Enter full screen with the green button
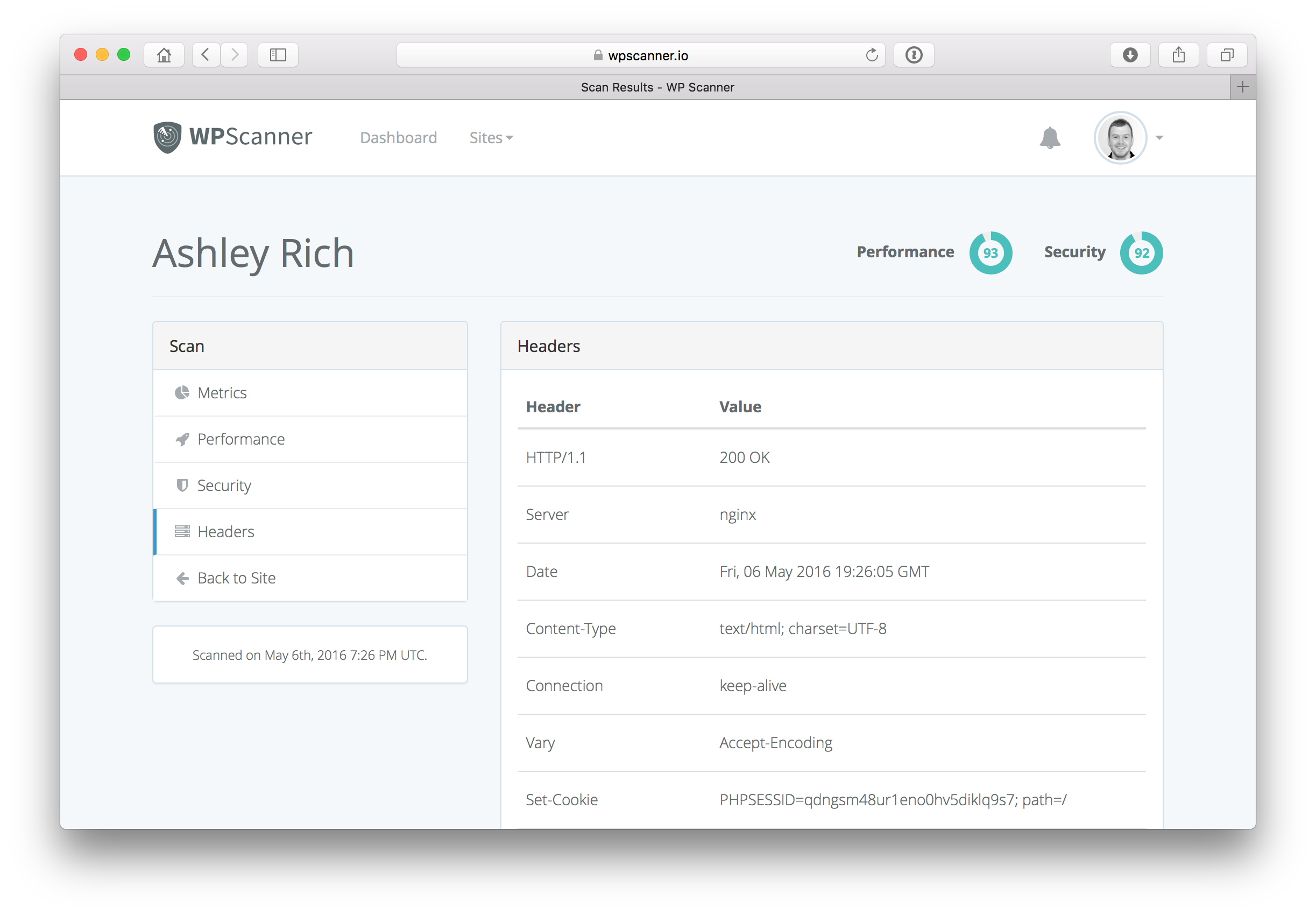 124,54
